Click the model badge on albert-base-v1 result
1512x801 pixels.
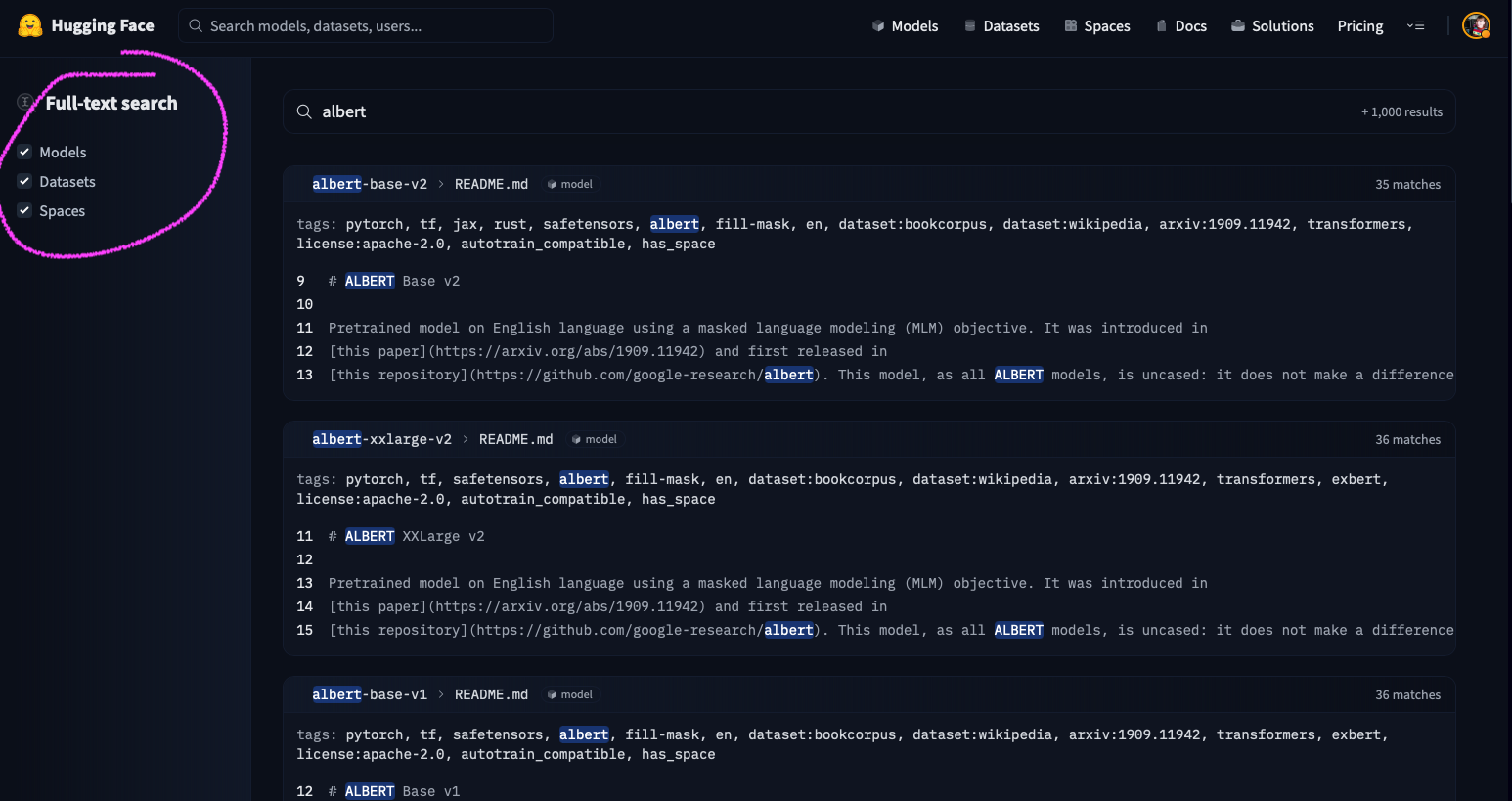(x=569, y=695)
